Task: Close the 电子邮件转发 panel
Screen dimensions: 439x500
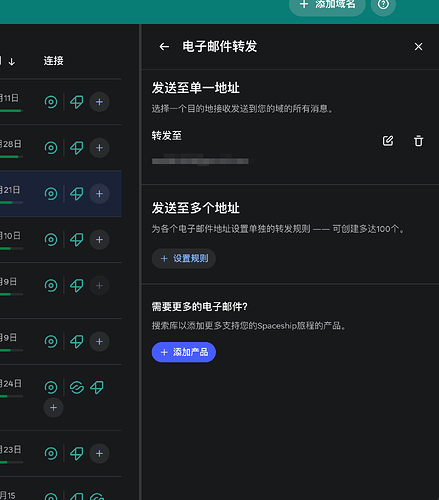Action: click(418, 47)
